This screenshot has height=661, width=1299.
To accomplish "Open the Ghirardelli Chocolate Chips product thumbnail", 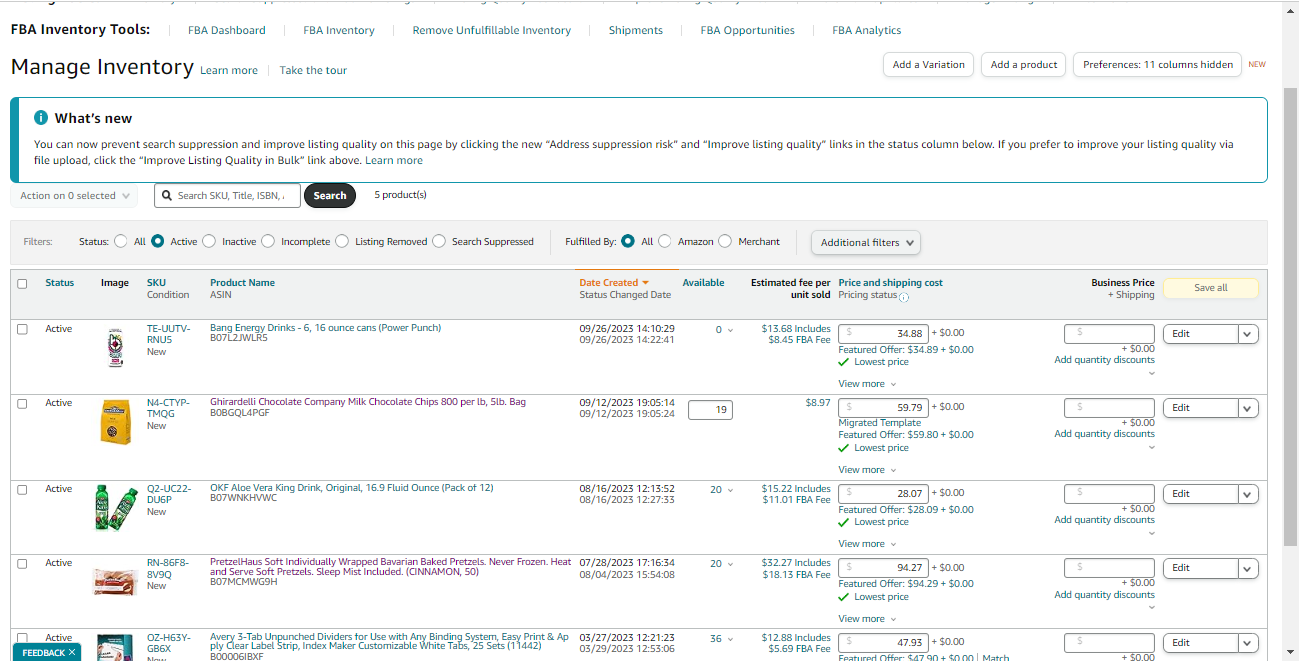I will [x=116, y=421].
